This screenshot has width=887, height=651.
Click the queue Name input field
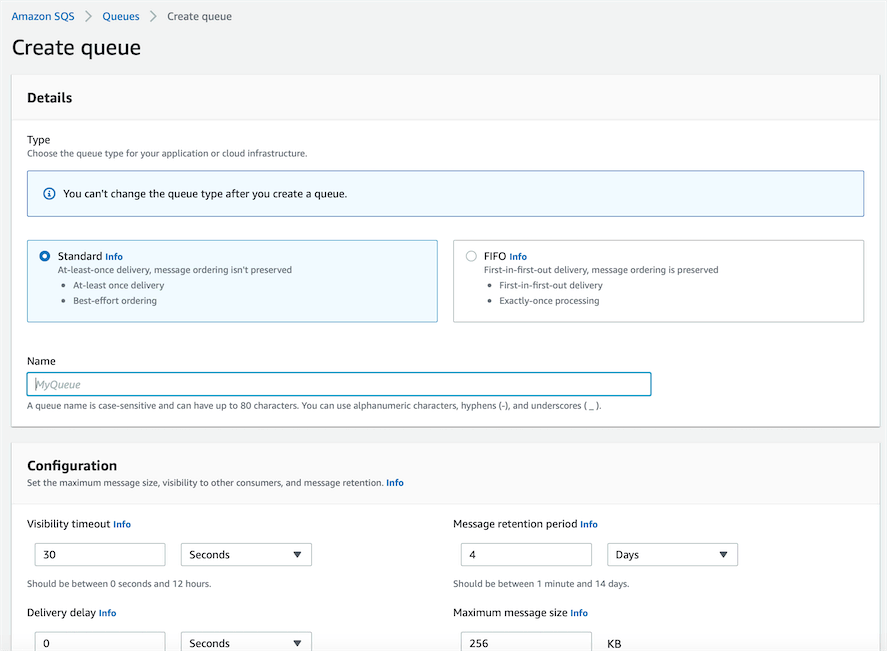tap(339, 384)
